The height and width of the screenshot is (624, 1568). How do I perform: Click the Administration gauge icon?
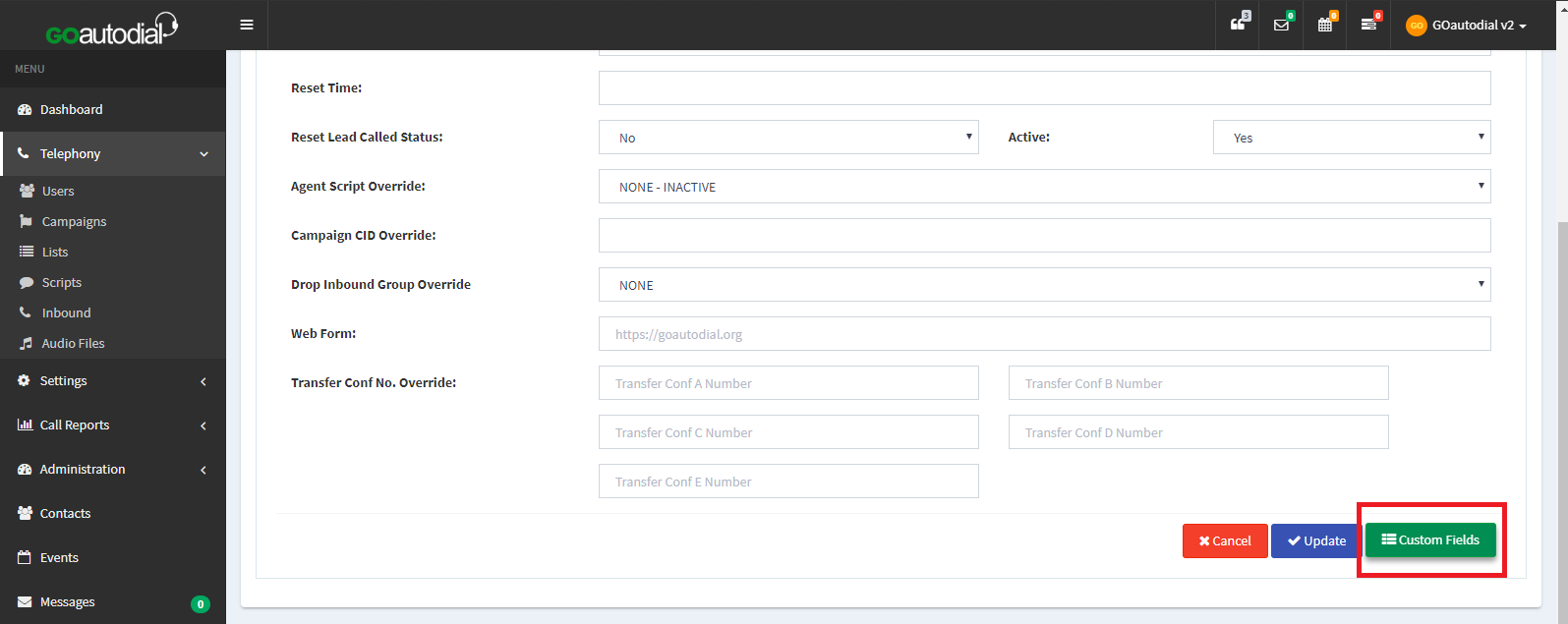tap(25, 469)
